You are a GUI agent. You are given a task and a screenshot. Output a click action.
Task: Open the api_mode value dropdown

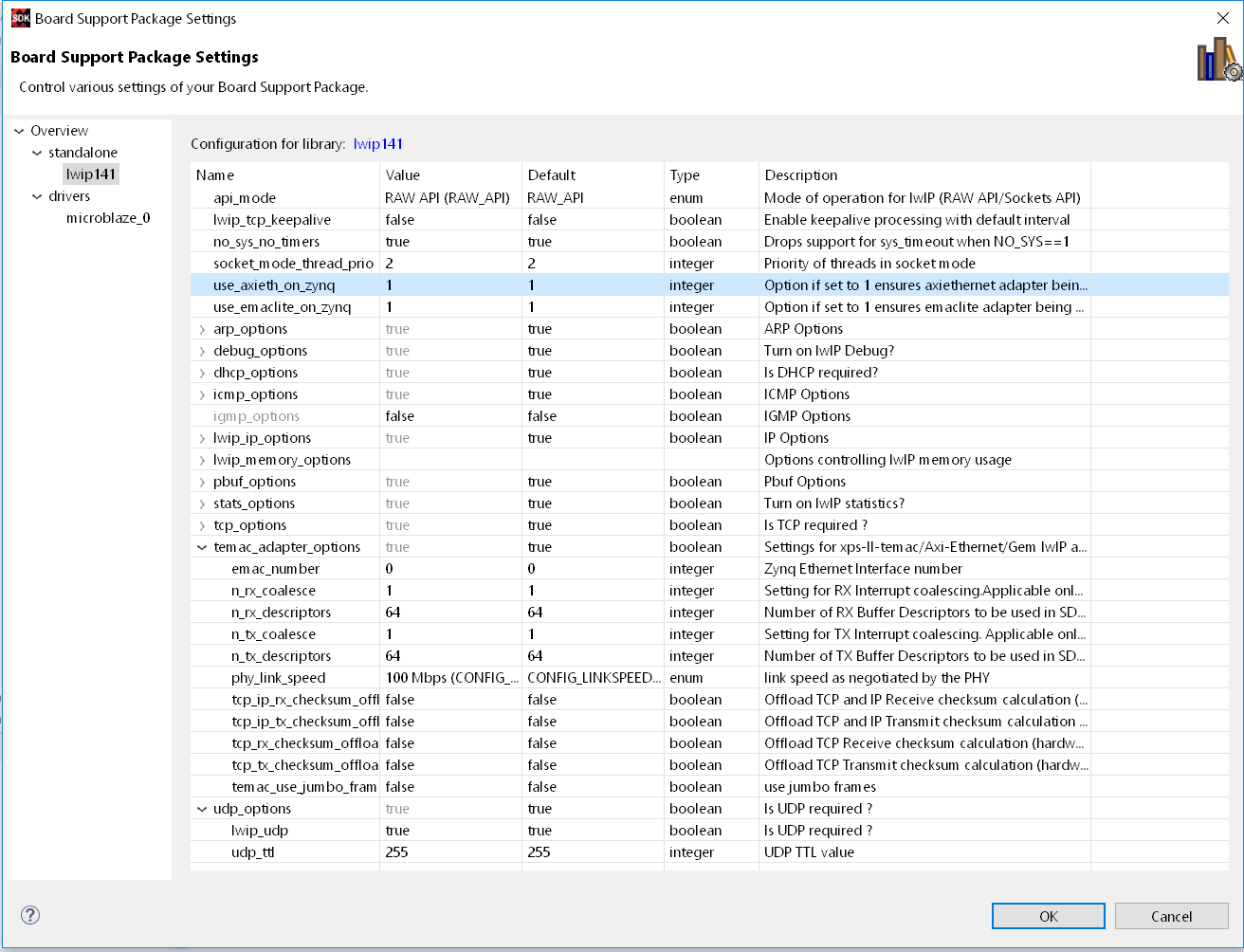[x=450, y=198]
